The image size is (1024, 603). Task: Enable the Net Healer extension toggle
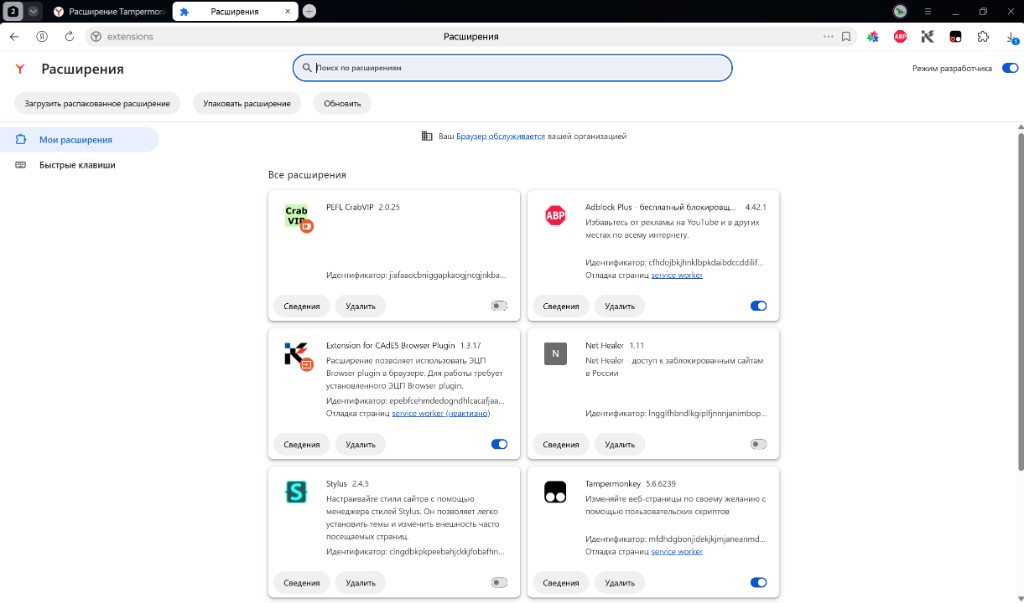coord(758,444)
